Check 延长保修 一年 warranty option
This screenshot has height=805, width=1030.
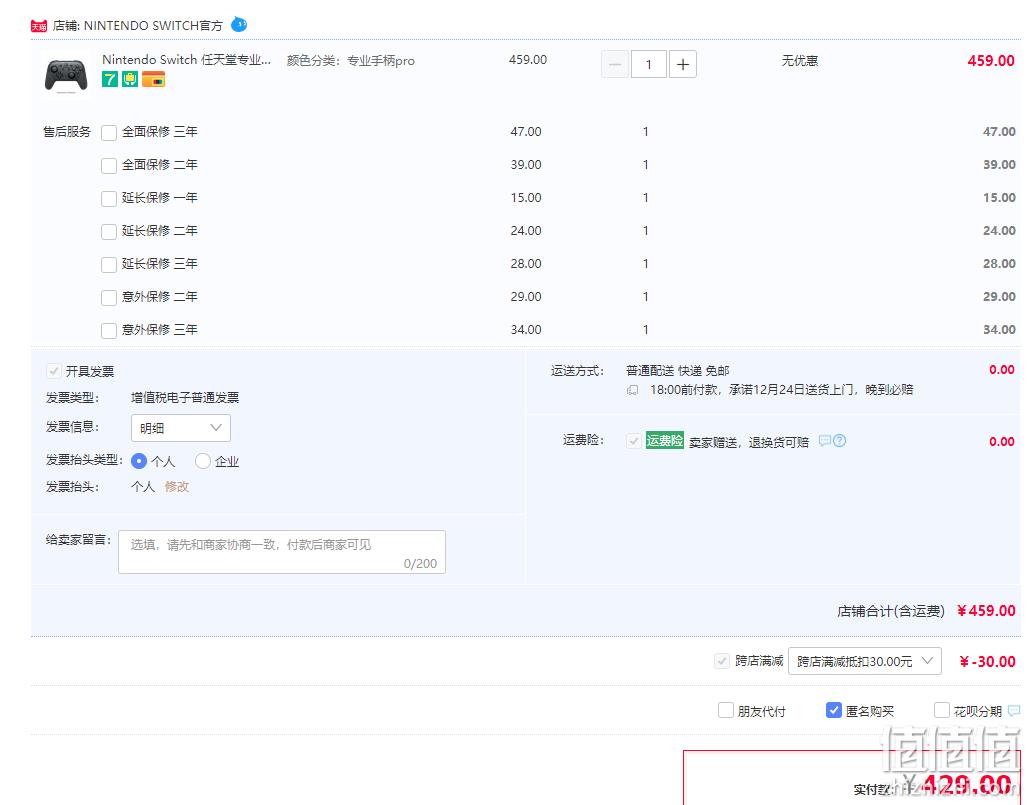(109, 198)
